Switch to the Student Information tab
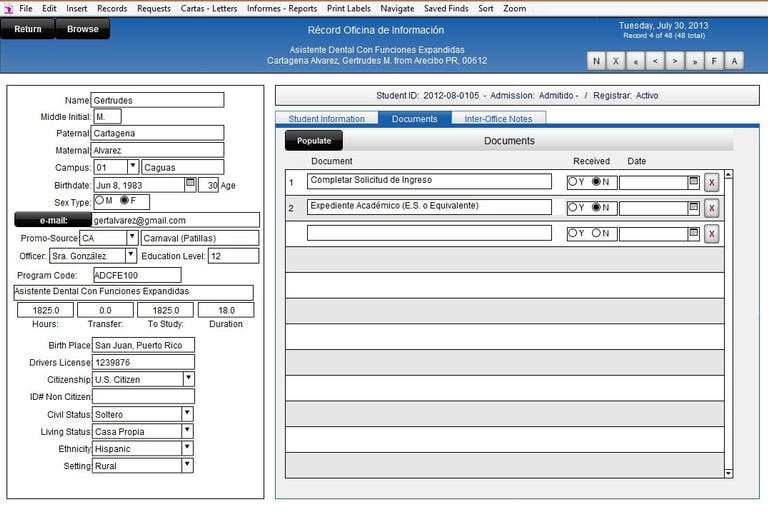This screenshot has width=768, height=512. coord(326,119)
